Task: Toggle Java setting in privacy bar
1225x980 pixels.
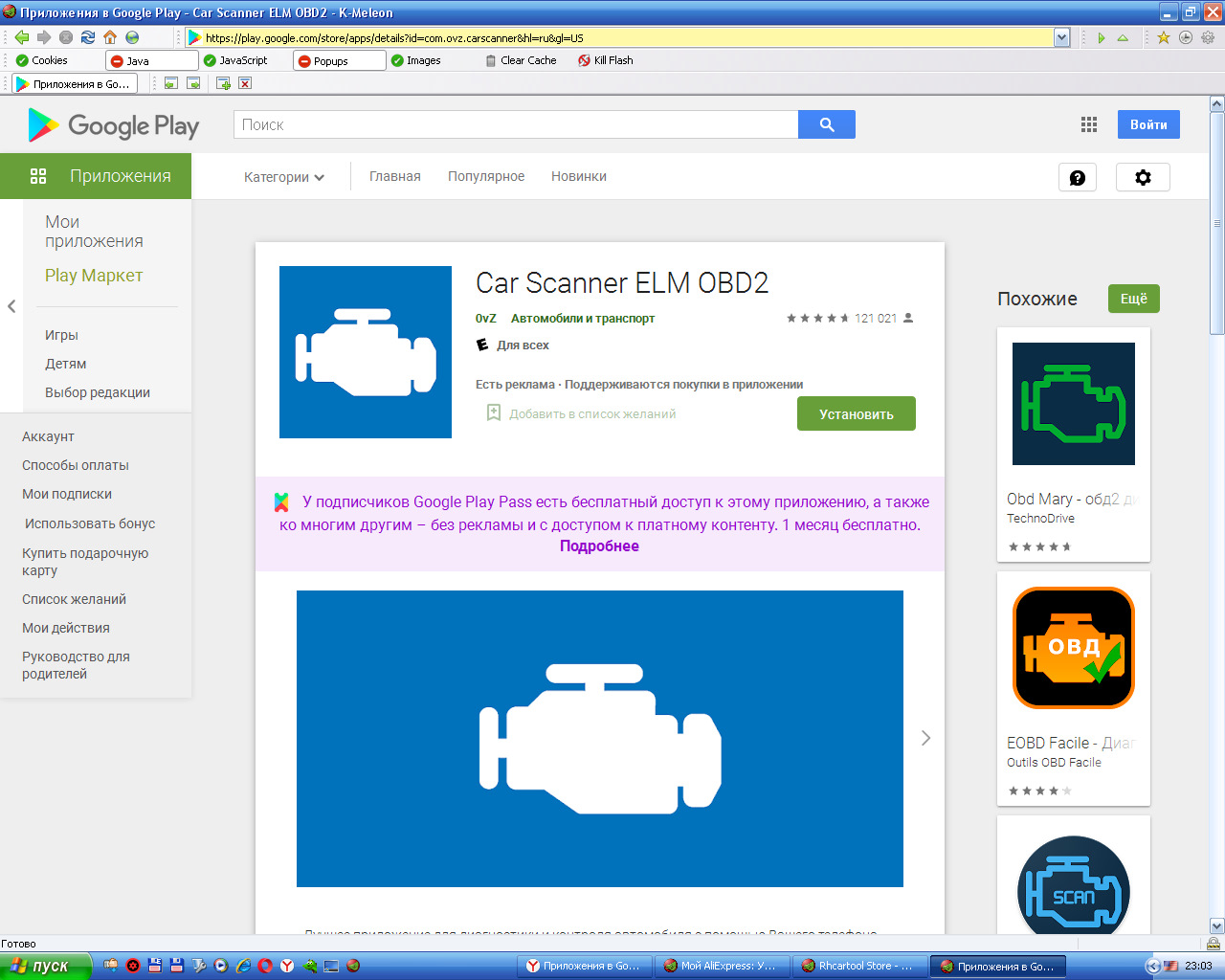Action: (151, 60)
